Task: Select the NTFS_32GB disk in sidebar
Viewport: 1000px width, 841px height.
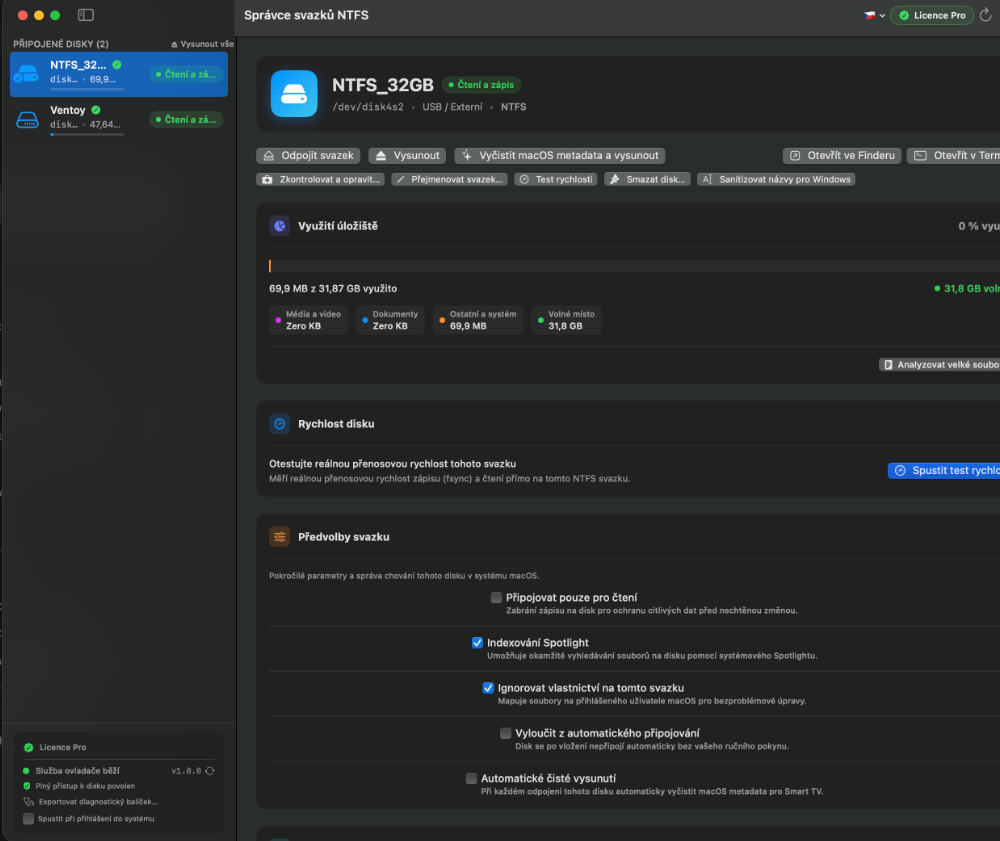Action: point(119,75)
